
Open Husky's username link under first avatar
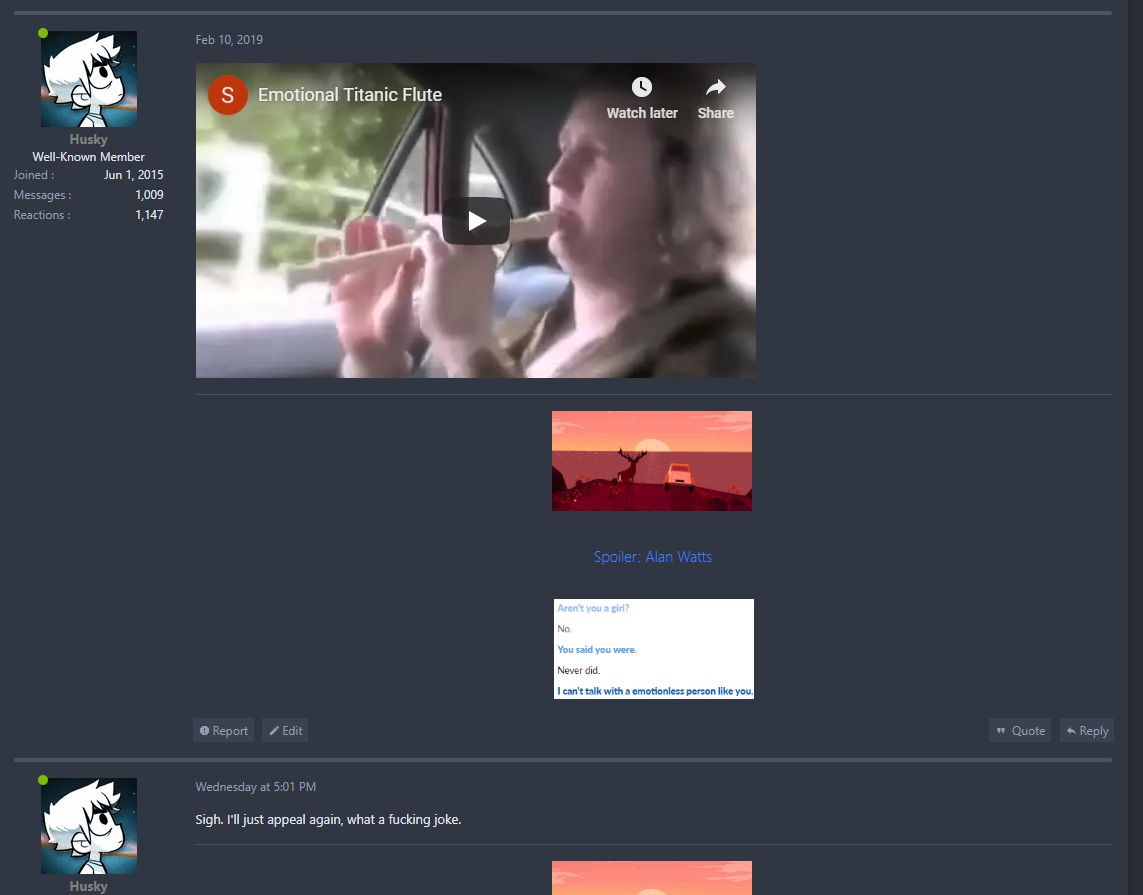[x=89, y=140]
